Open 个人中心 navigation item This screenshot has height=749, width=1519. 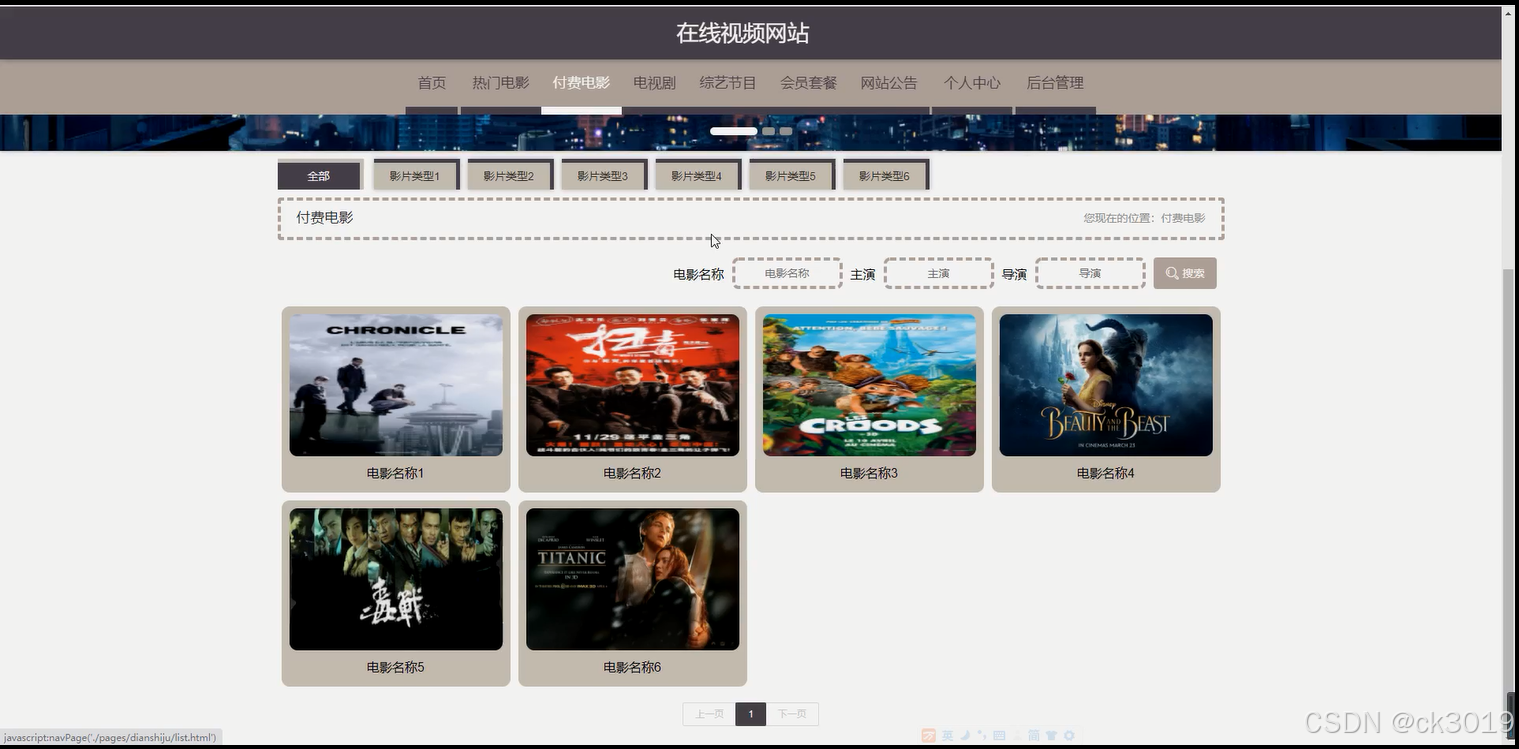pos(972,83)
